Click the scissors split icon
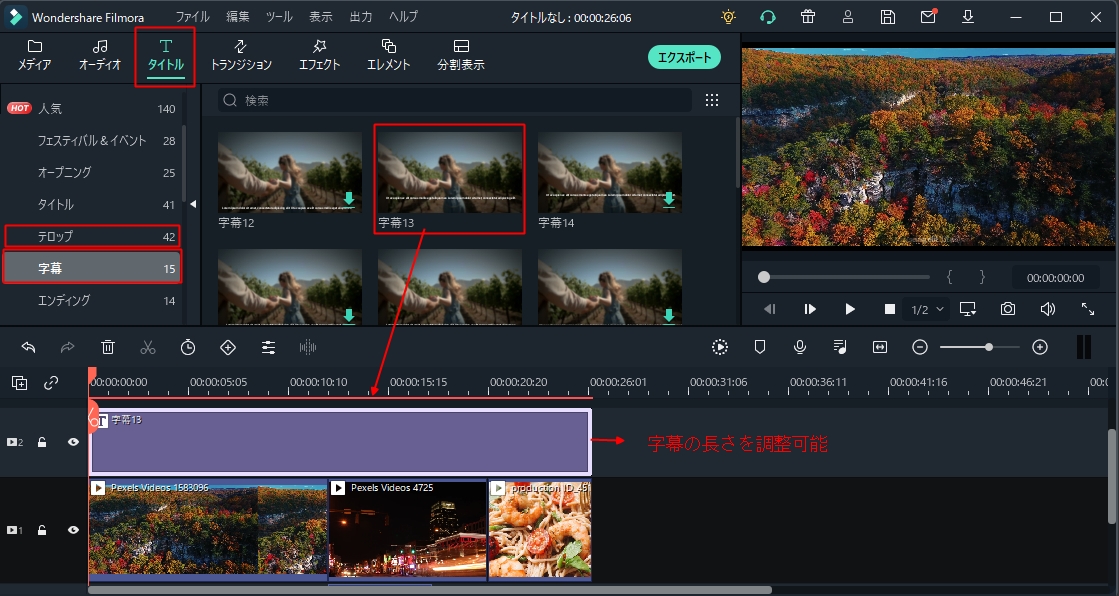1119x596 pixels. (148, 348)
